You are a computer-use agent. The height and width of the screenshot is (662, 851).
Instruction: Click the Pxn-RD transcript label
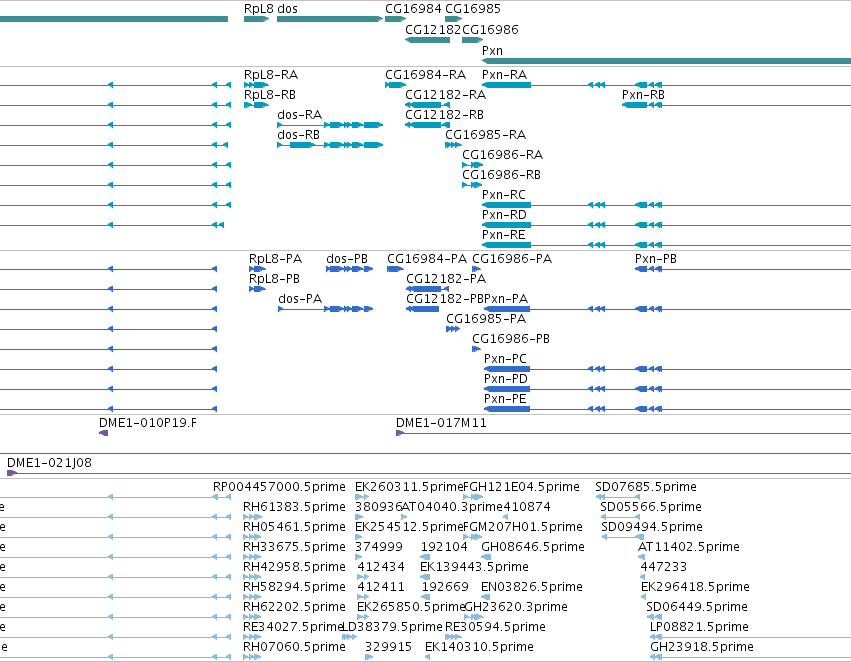point(504,214)
